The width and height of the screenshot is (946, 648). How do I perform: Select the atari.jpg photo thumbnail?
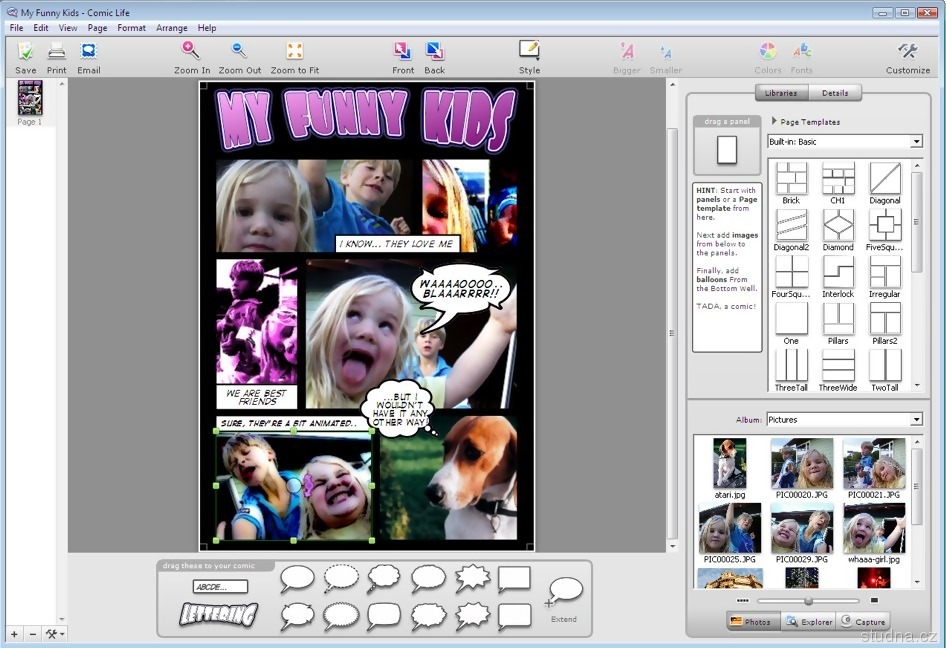click(x=730, y=463)
